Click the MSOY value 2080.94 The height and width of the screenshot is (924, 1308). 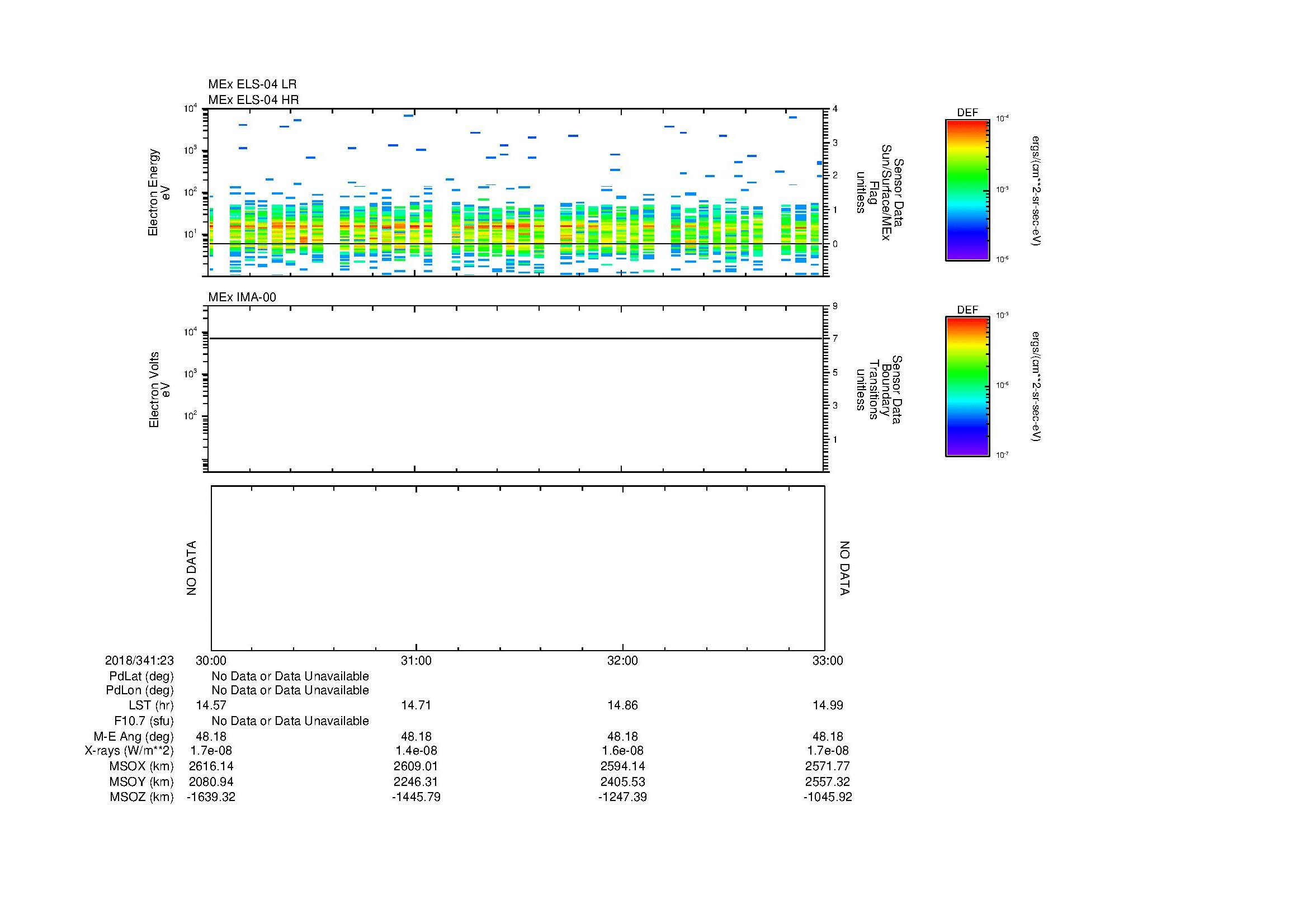coord(211,781)
